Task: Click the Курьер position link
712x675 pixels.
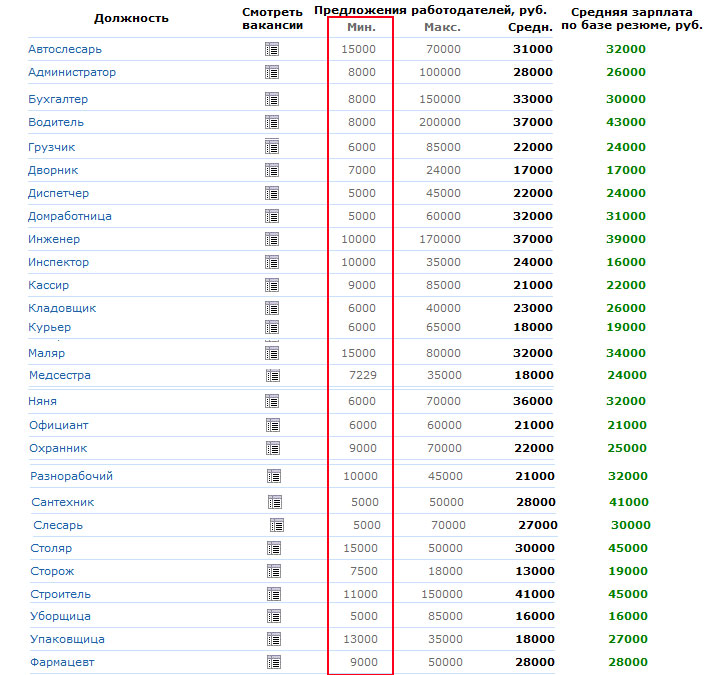Action: 50,327
